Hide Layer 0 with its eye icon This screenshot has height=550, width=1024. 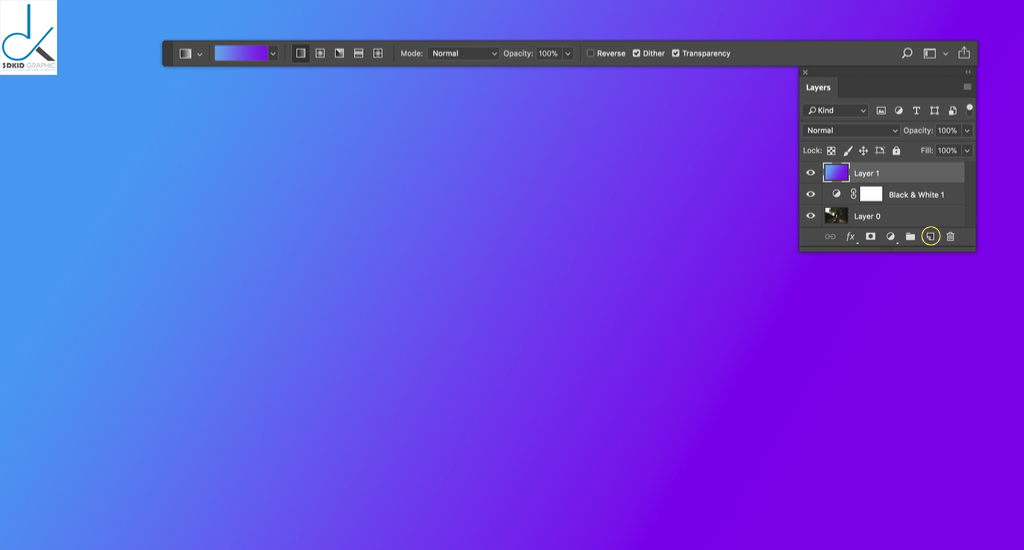(x=810, y=216)
